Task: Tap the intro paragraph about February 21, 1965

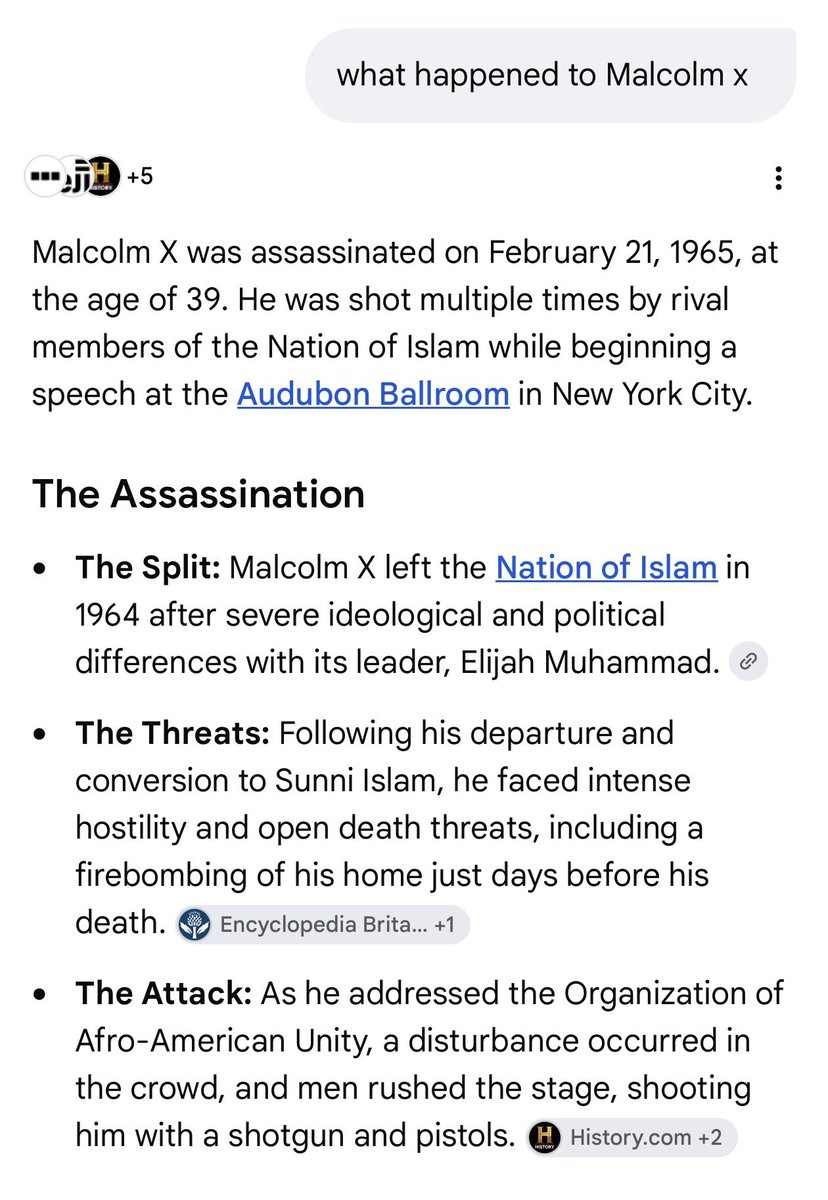Action: point(405,325)
